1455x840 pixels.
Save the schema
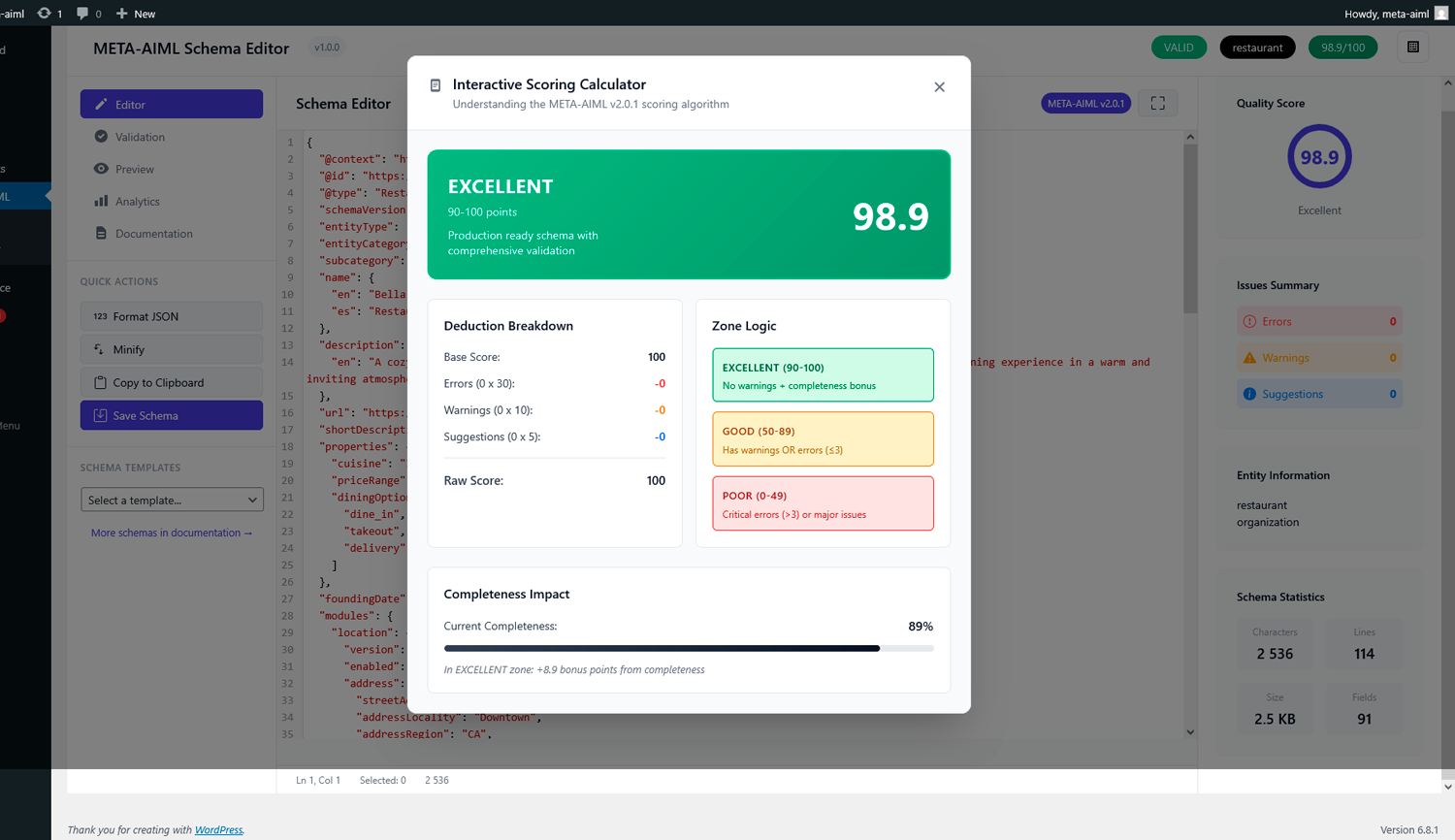click(172, 415)
